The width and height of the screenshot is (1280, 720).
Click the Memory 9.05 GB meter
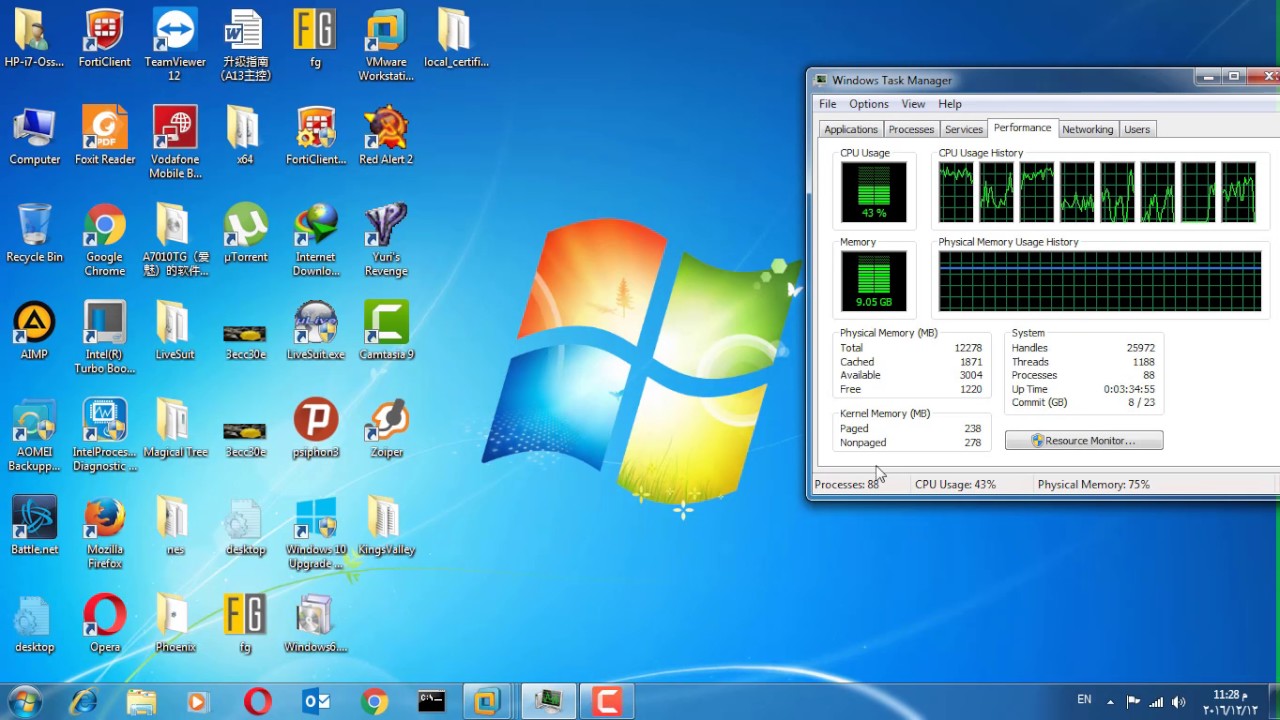(874, 281)
